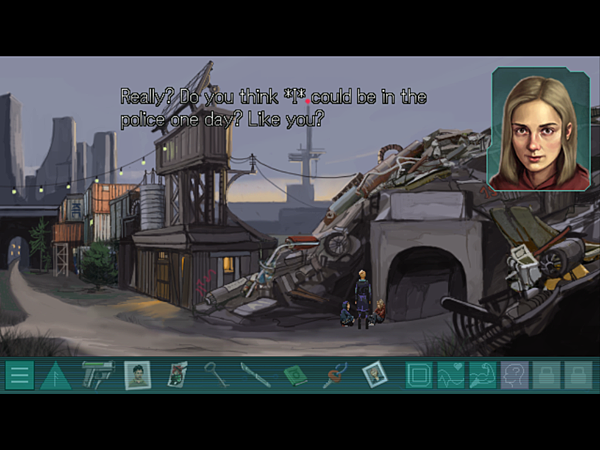Select the pistol in the inventory
The image size is (600, 450).
(98, 374)
